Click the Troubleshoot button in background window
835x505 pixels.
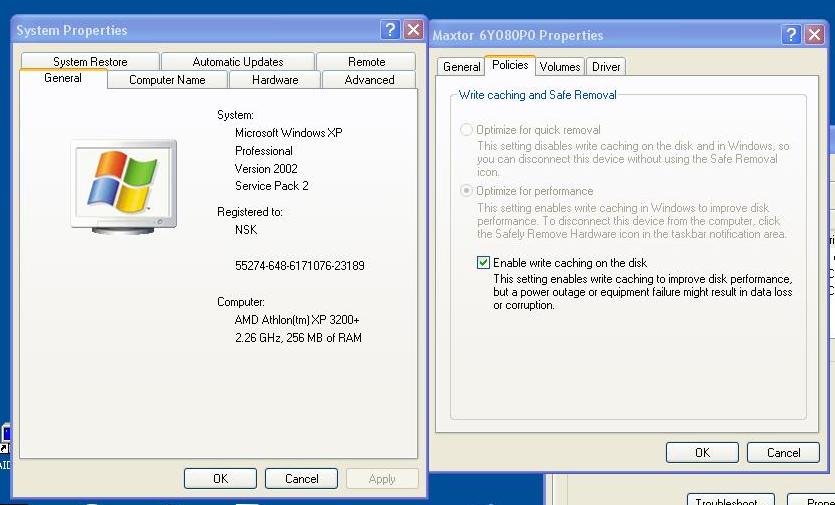[x=727, y=501]
